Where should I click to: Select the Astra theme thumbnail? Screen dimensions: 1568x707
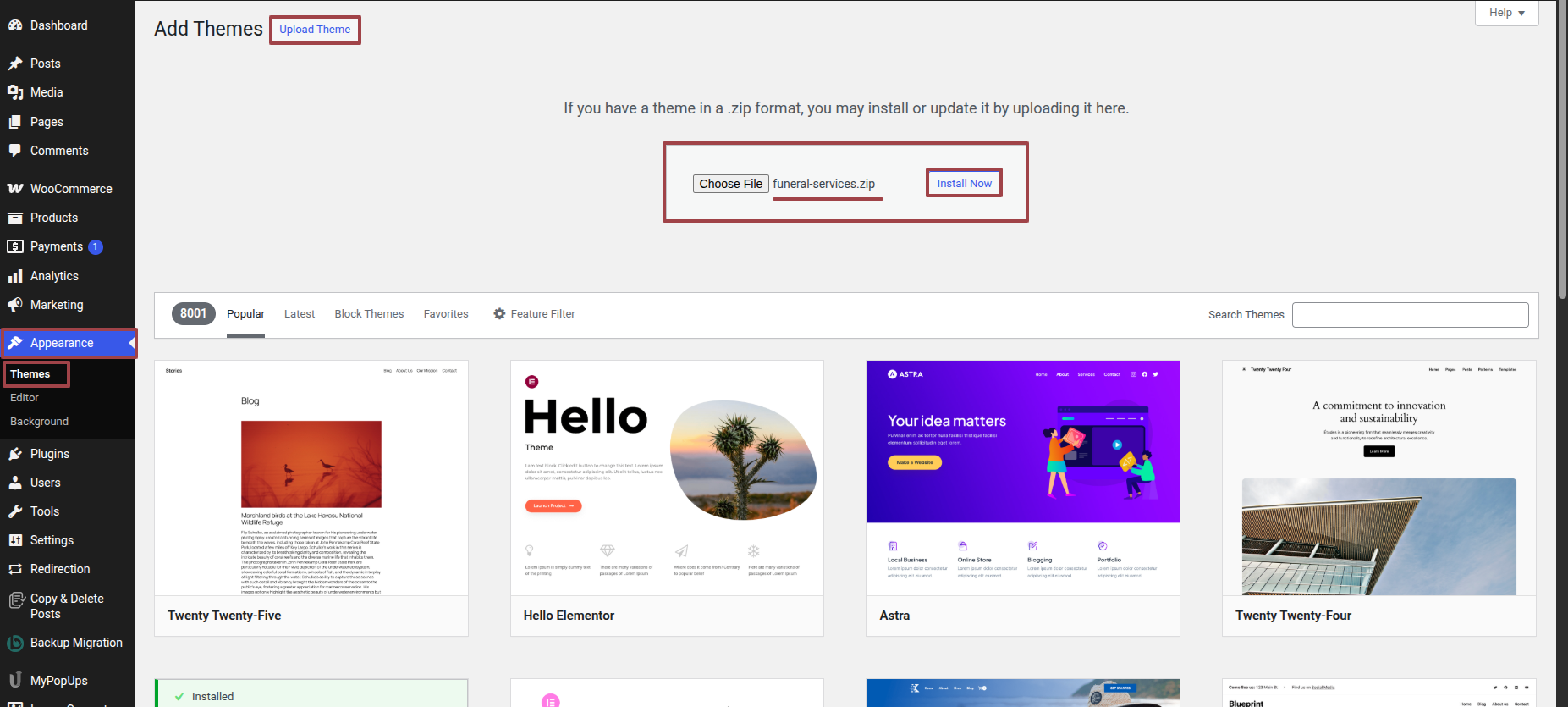point(1022,478)
